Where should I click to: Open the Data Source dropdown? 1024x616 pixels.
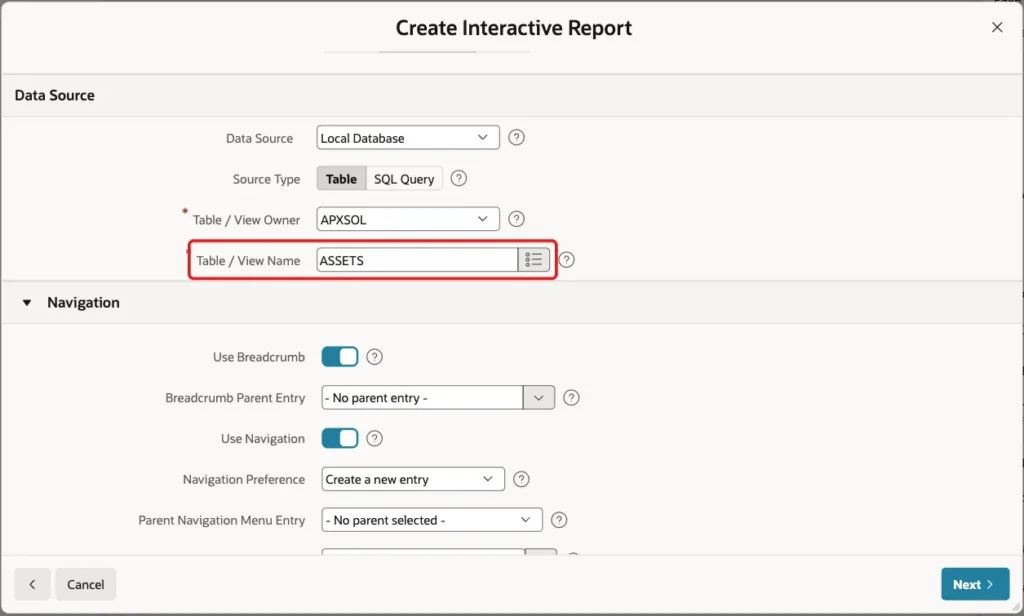click(x=408, y=138)
